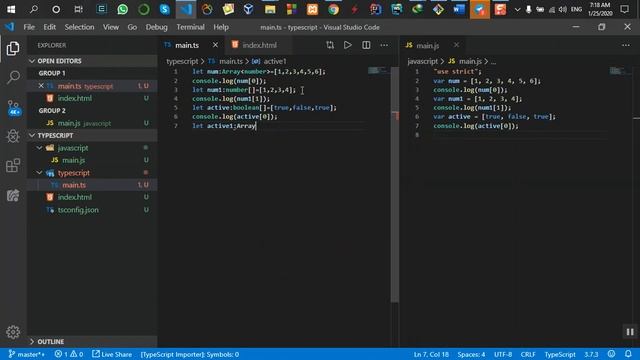
Task: Open More Actions in right editor group
Action: pos(626,45)
